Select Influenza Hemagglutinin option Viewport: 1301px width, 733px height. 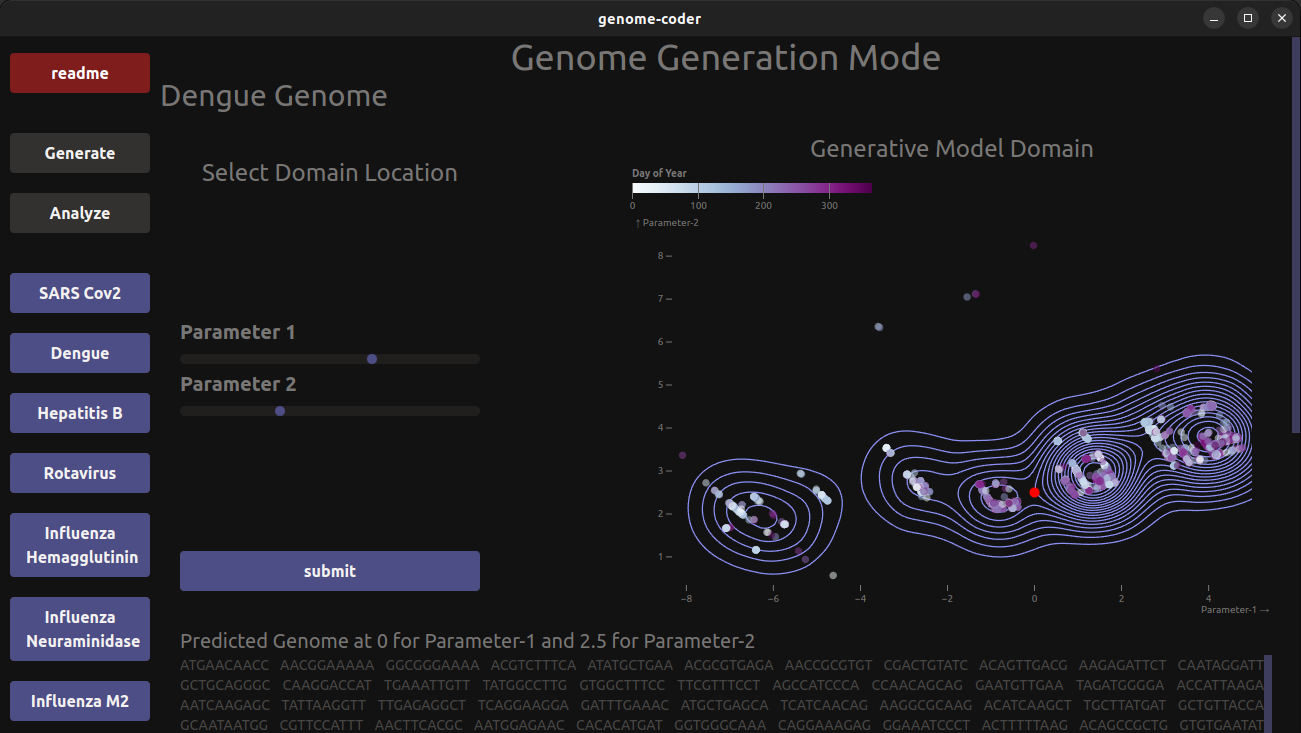coord(80,545)
